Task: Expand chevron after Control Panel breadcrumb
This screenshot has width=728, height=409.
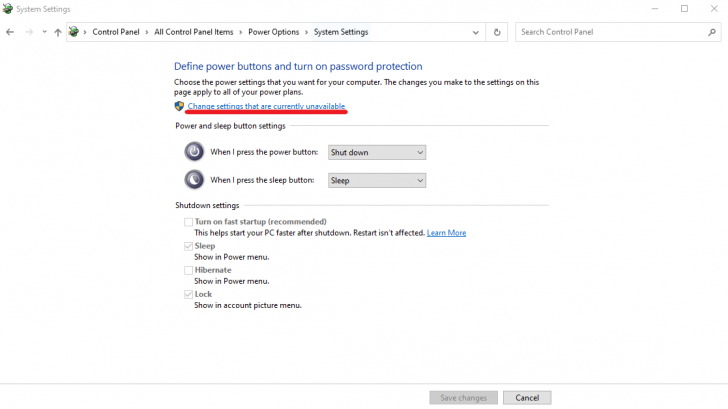Action: [x=147, y=32]
